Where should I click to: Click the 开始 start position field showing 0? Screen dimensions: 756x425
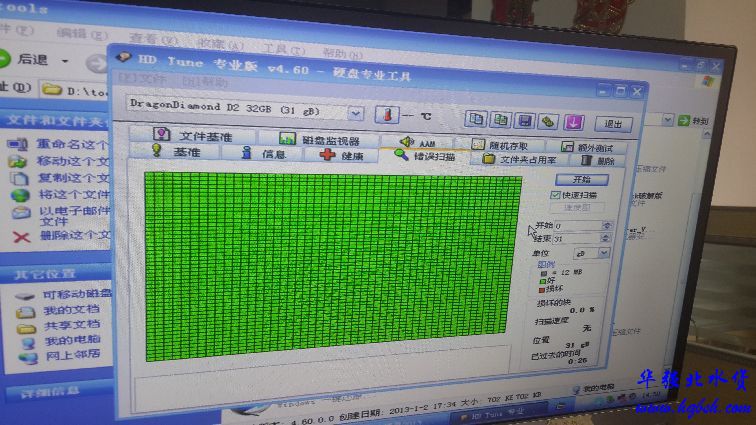[x=577, y=225]
